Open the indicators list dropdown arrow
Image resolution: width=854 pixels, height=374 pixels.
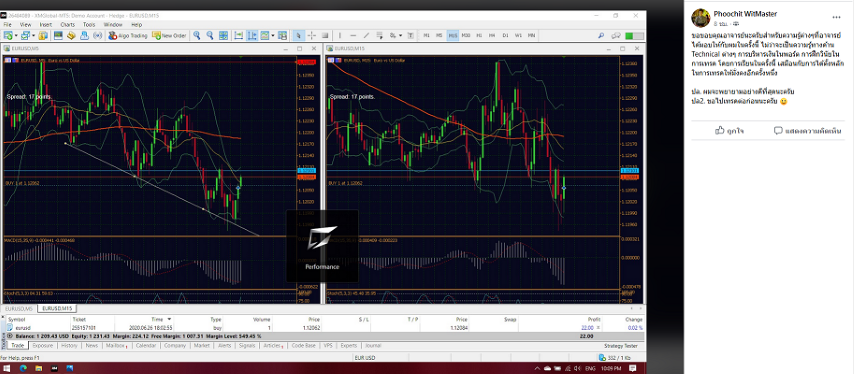[273, 35]
